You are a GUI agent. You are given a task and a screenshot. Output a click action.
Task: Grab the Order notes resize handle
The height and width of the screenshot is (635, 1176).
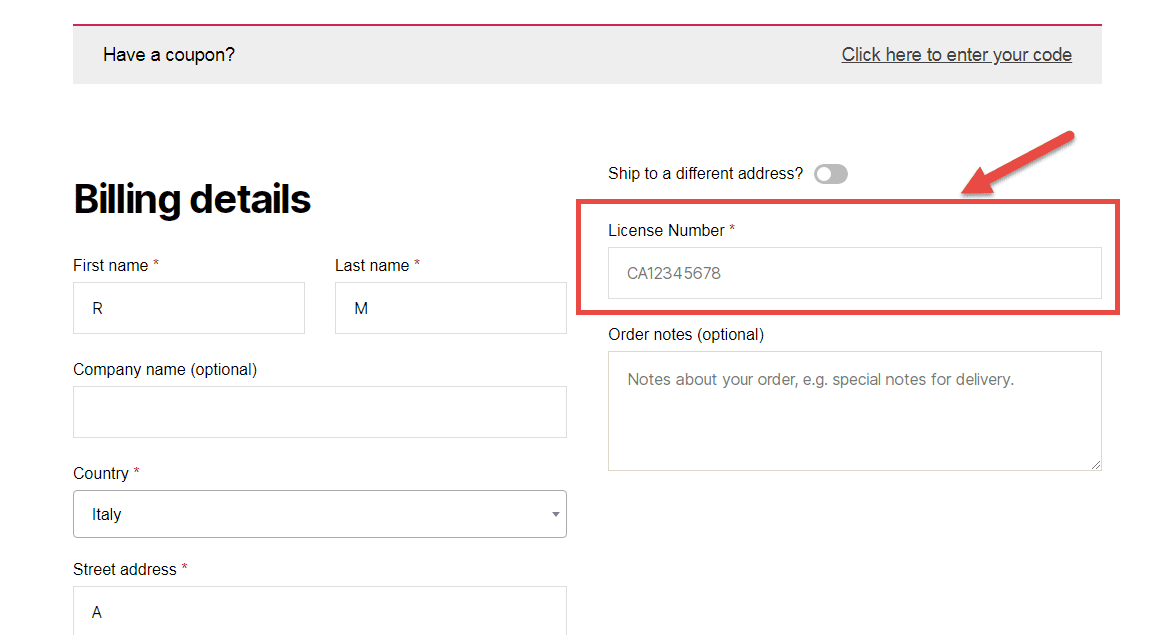click(x=1096, y=464)
